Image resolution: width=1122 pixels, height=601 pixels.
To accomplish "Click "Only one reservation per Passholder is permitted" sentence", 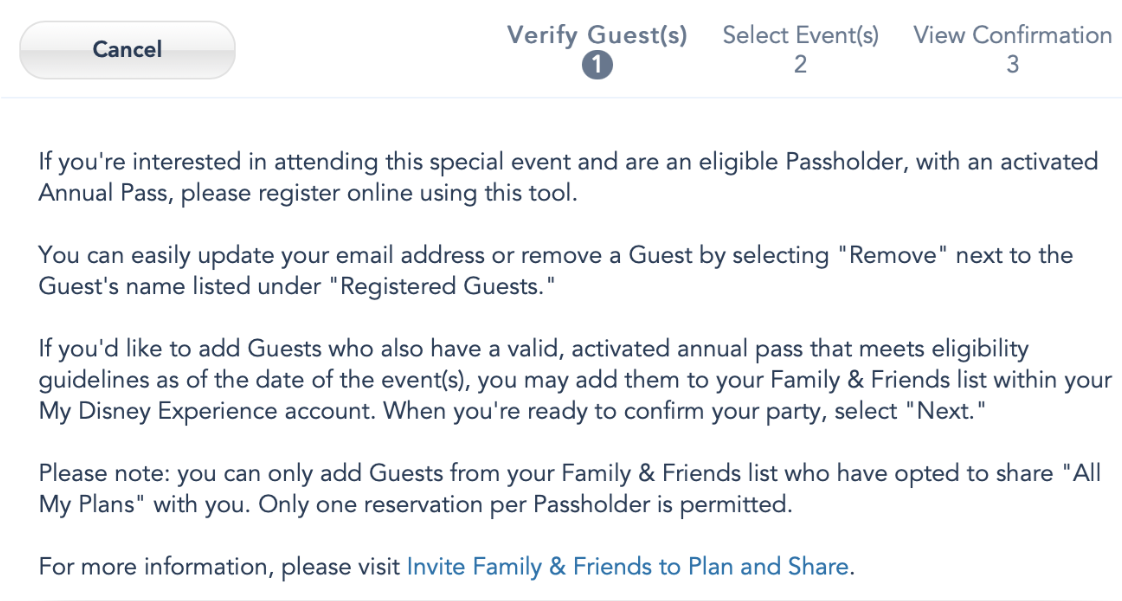I will pos(525,505).
